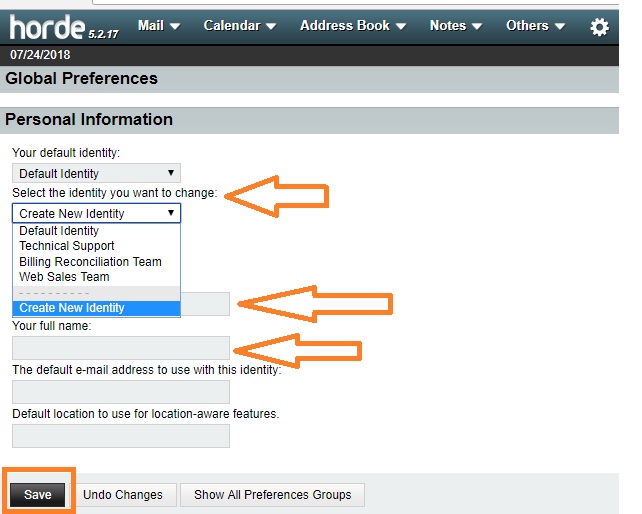The height and width of the screenshot is (514, 642).
Task: Select Billing Reconciliation Team identity
Action: point(90,262)
